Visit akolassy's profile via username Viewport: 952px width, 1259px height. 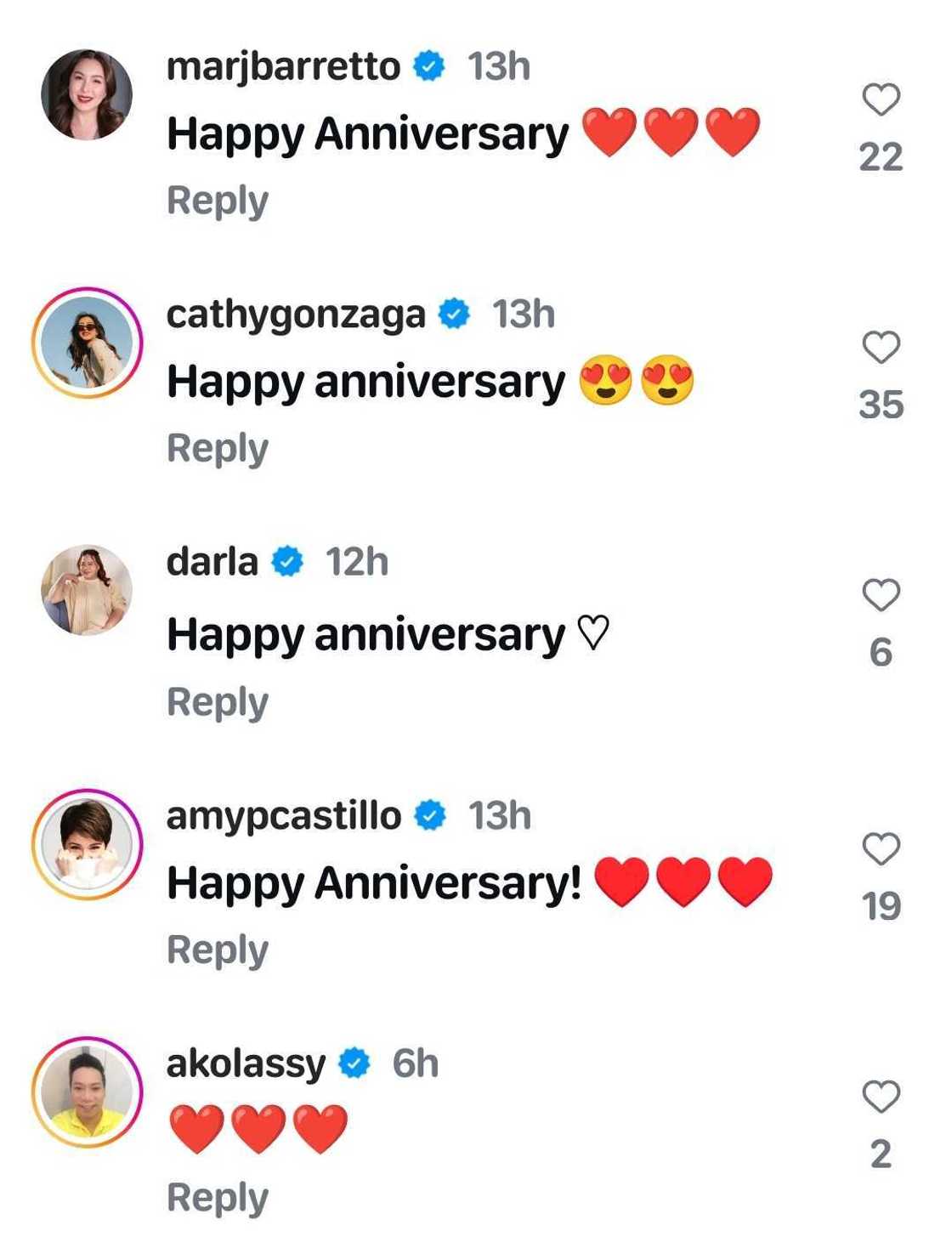246,1063
